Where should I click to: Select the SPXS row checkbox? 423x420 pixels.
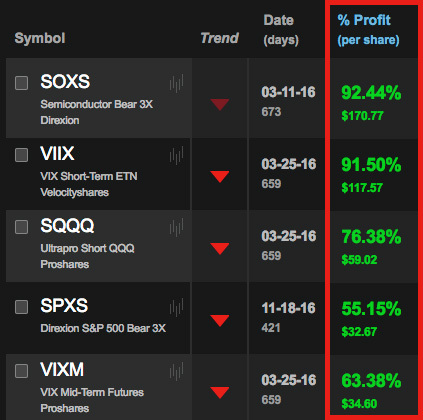pos(21,307)
